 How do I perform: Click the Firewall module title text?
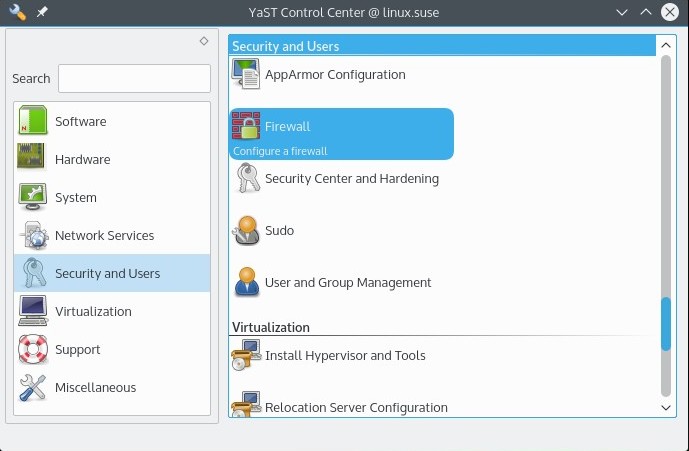(287, 127)
